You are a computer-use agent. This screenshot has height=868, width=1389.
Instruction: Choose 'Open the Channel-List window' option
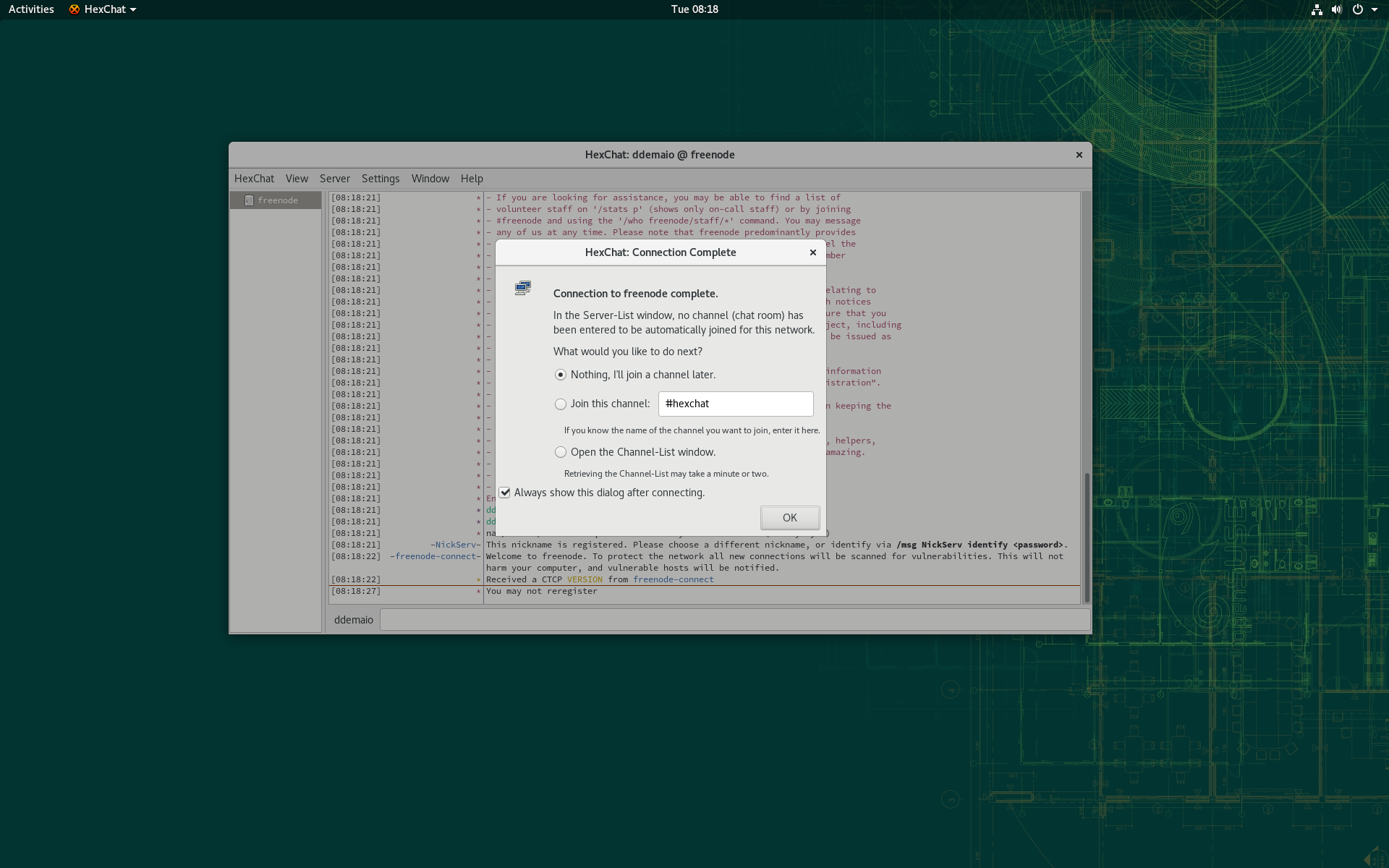click(561, 452)
